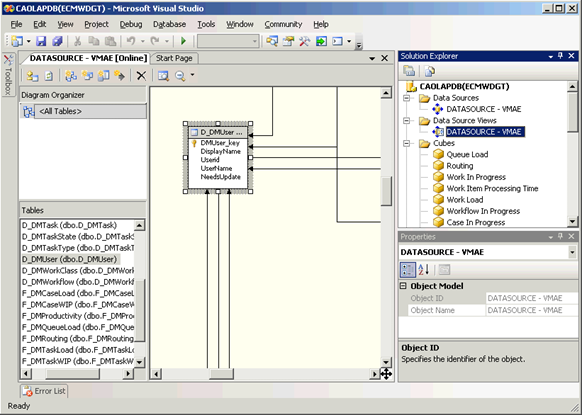
Task: Click the Cut scissors icon
Action: point(78,41)
